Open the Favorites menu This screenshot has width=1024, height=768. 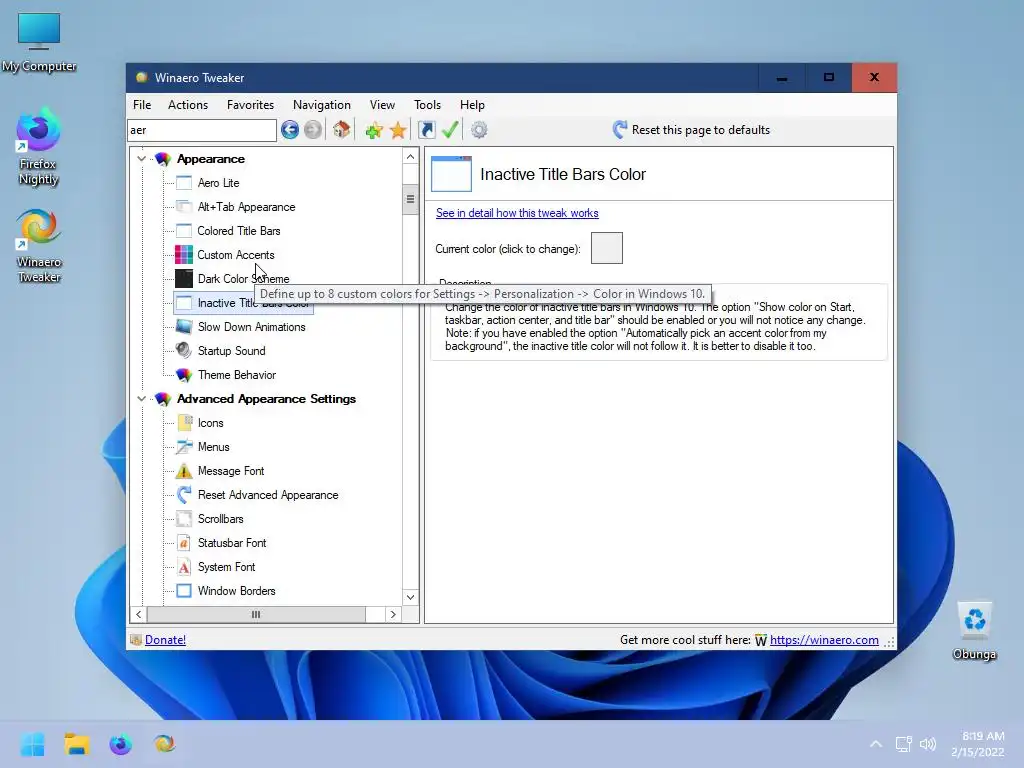250,105
